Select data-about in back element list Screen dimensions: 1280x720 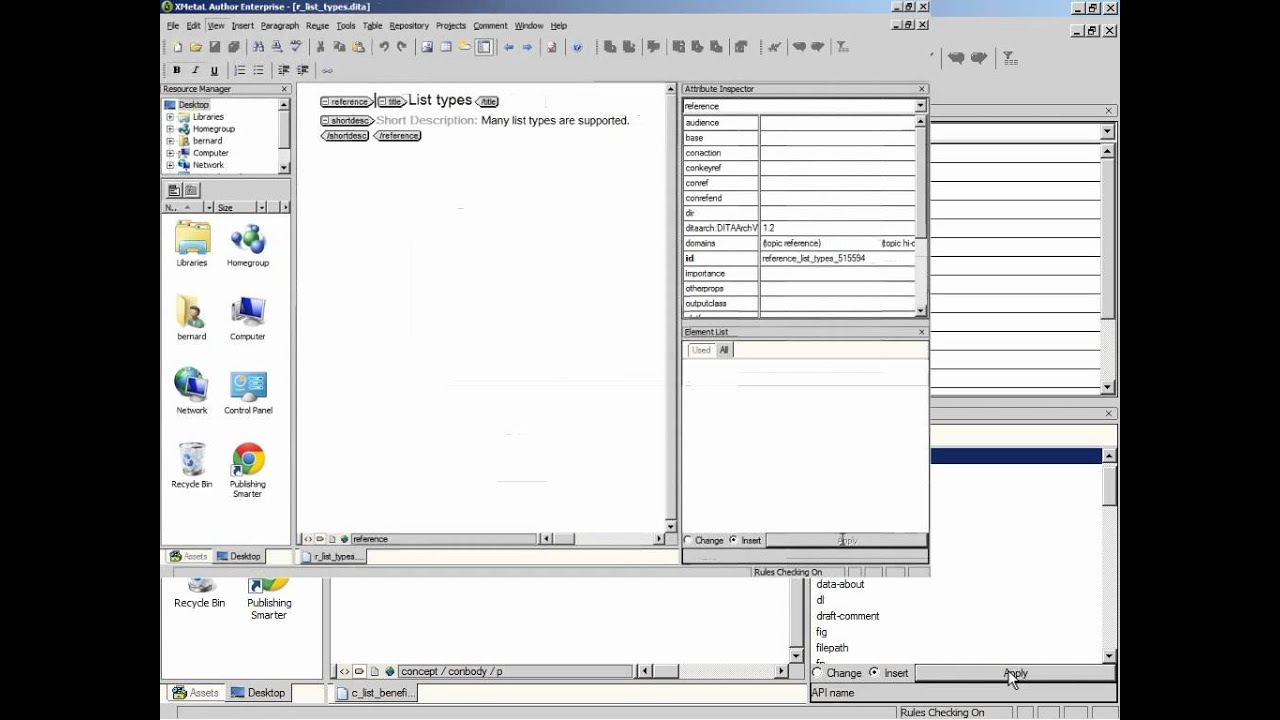(840, 584)
